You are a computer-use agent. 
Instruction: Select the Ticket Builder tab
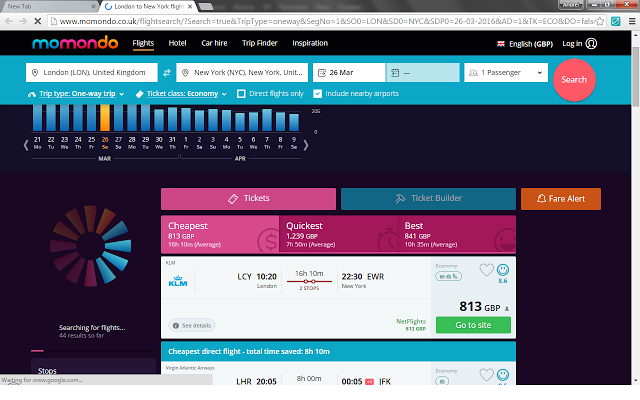click(428, 199)
